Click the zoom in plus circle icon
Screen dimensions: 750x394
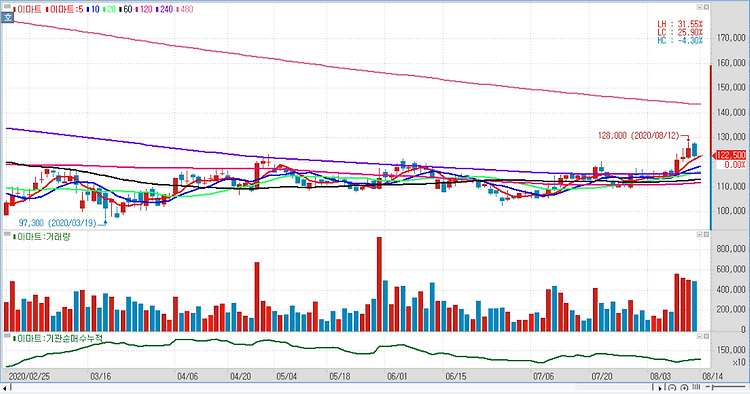684,388
